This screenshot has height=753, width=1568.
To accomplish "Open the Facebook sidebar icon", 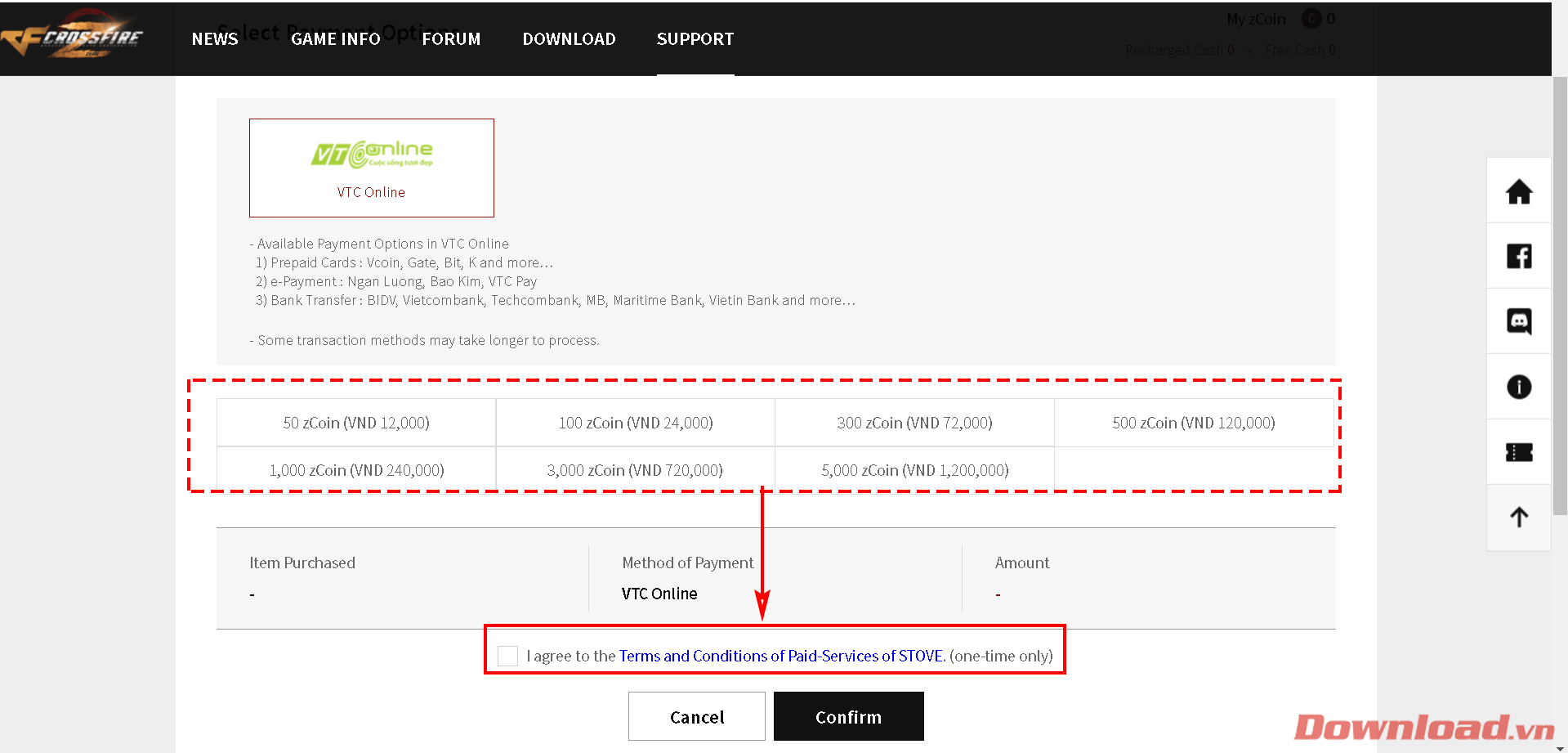I will tap(1519, 256).
